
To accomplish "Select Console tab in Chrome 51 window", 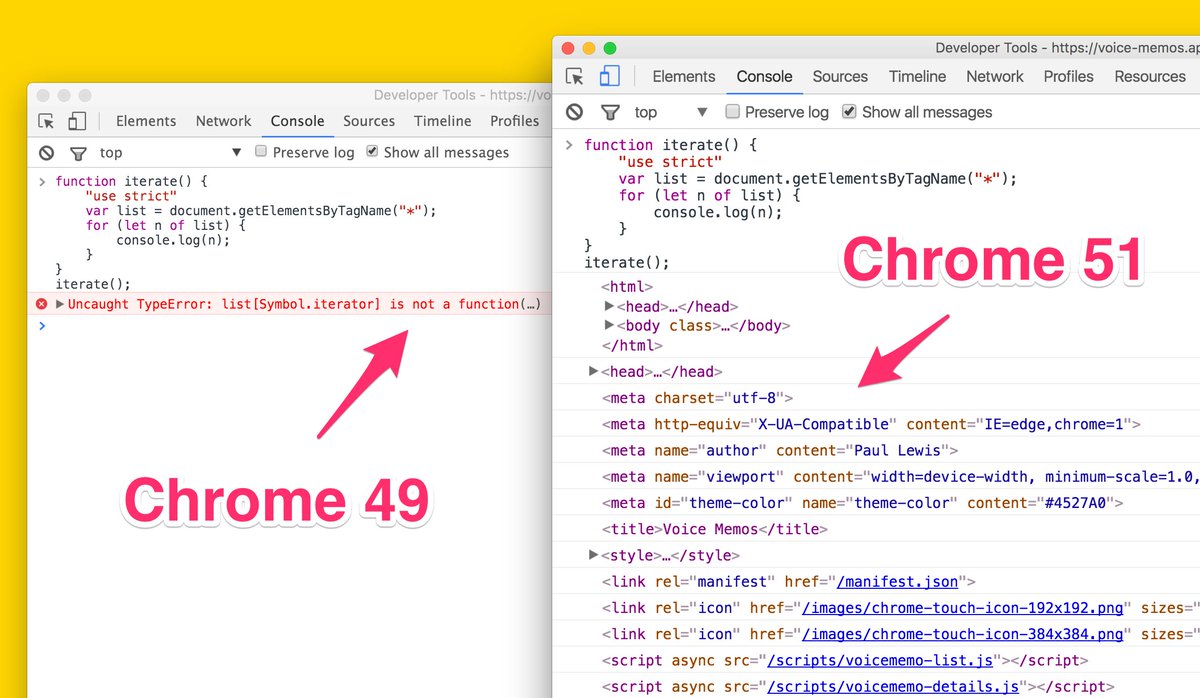I will coord(765,76).
